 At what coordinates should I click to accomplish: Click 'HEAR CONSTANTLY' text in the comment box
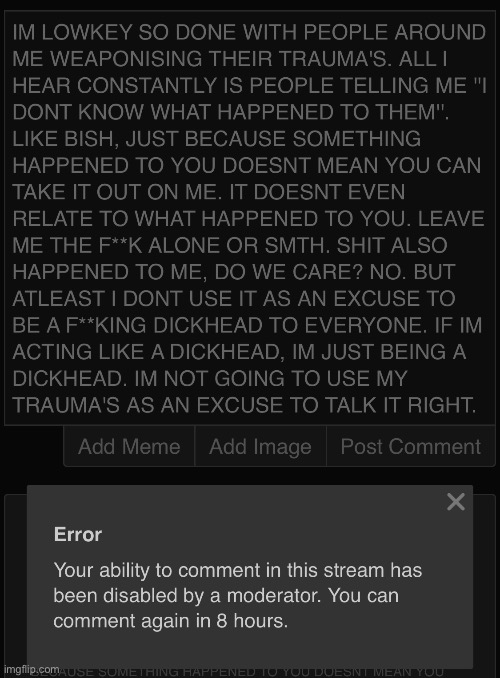pyautogui.click(x=115, y=86)
